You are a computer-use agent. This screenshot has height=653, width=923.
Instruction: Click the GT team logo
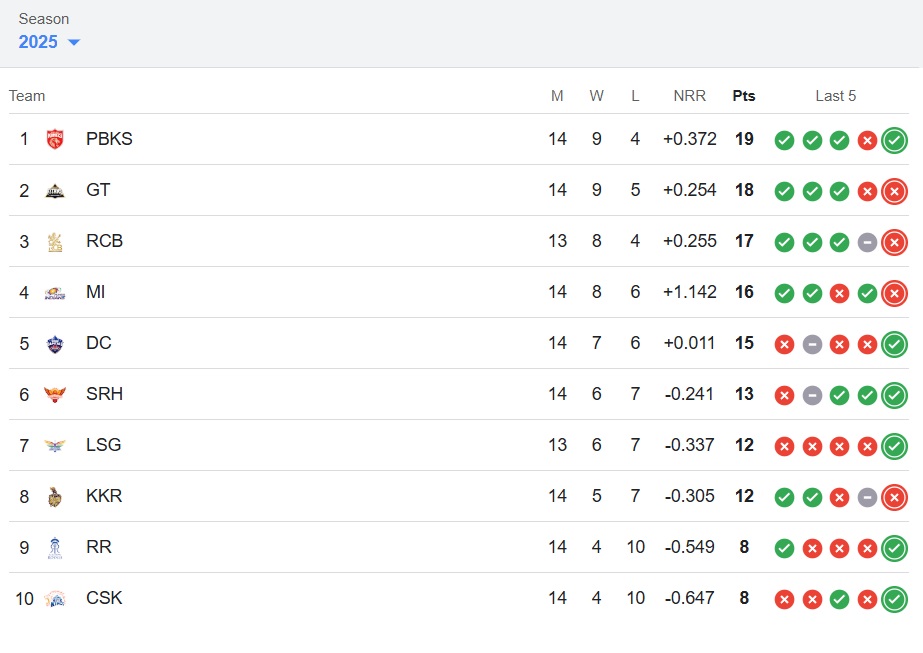(x=56, y=191)
